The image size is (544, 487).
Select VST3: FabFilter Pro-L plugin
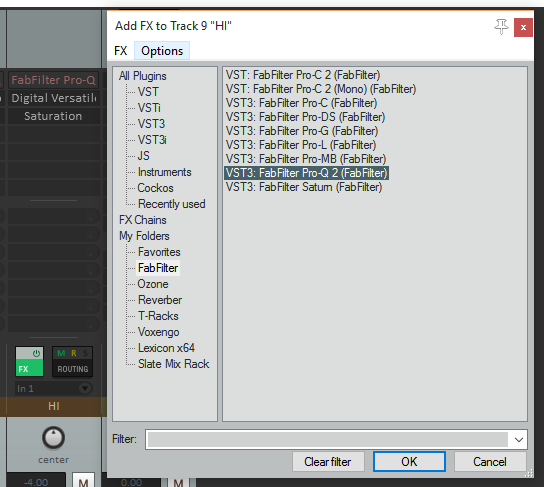pos(301,145)
